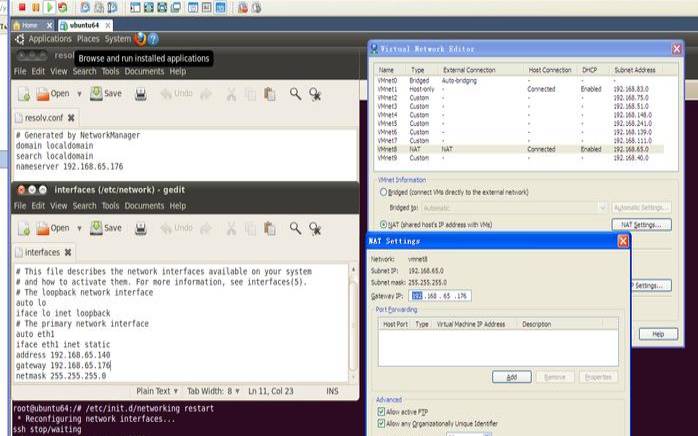The height and width of the screenshot is (436, 698).
Task: Take a snapshot using the clock icon
Action: [x=85, y=7]
